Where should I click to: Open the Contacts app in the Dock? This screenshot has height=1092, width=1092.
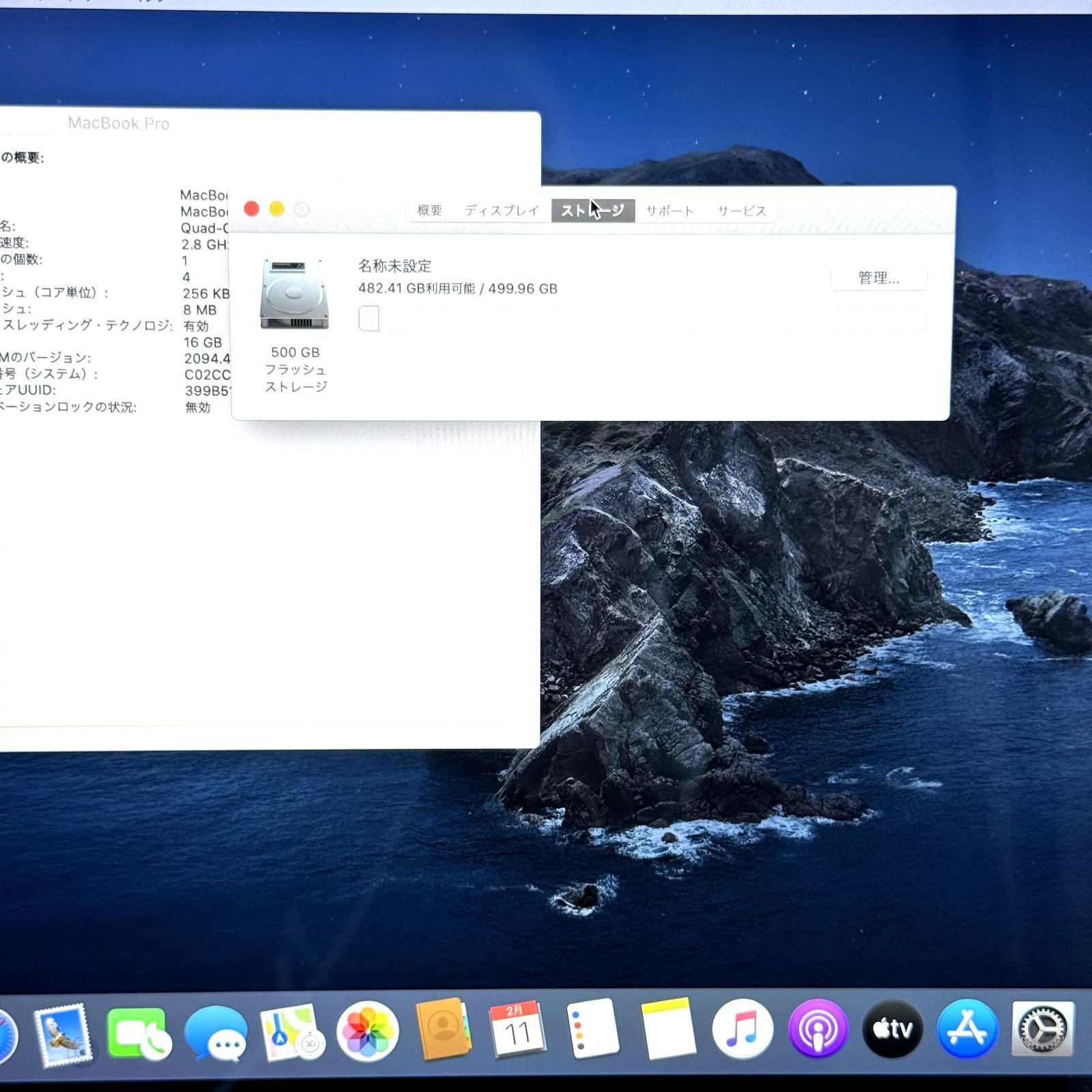point(443,1029)
